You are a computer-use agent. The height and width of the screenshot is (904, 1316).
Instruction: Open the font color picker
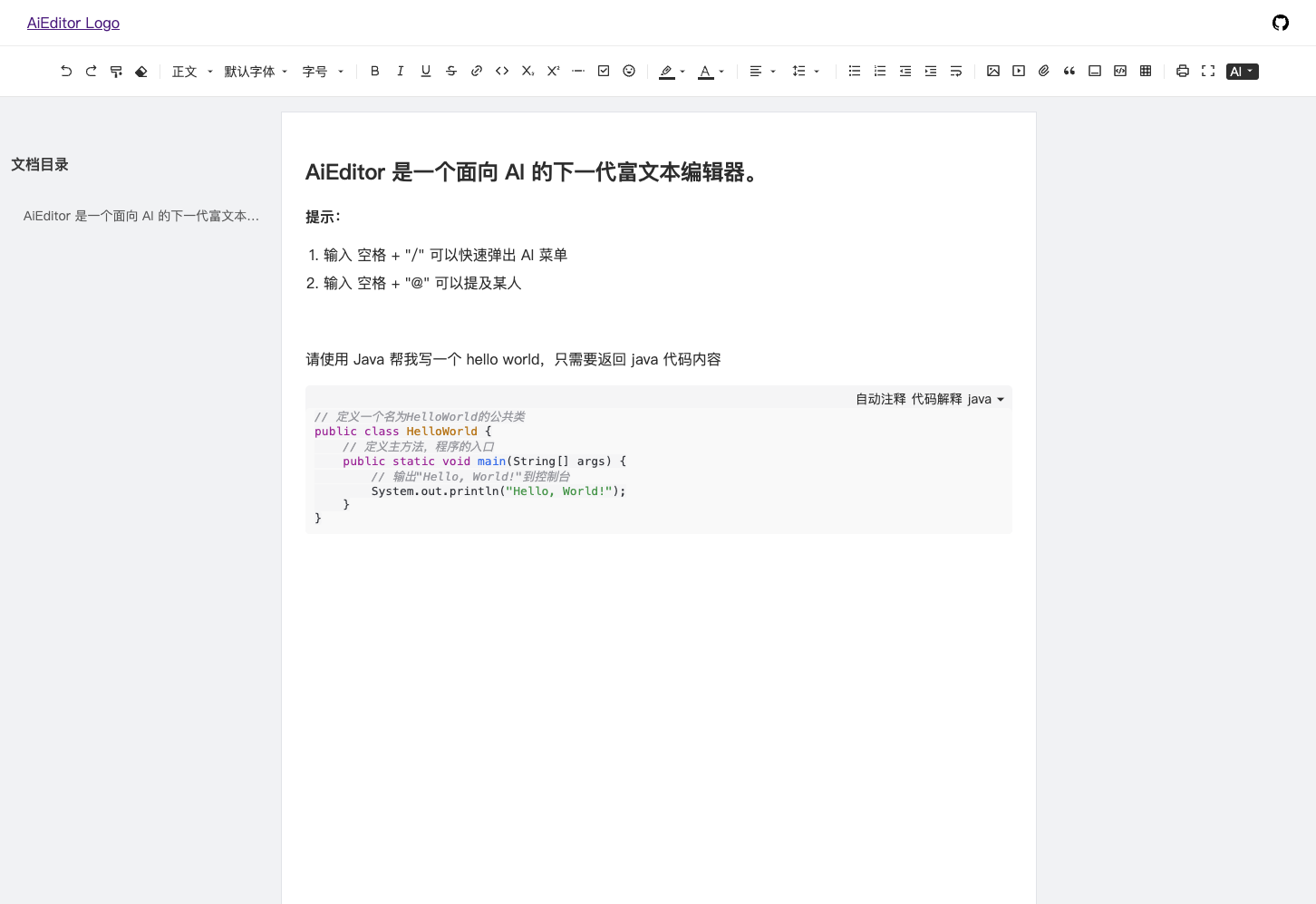(x=711, y=71)
